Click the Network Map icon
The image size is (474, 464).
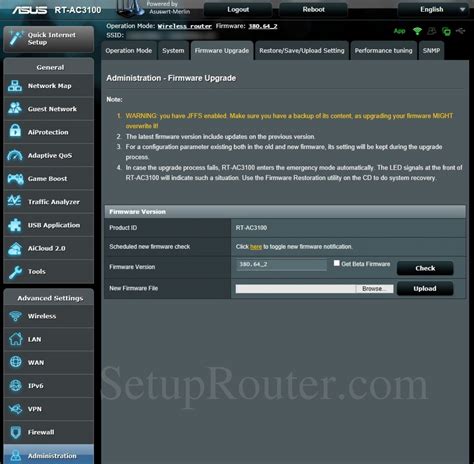[15, 86]
